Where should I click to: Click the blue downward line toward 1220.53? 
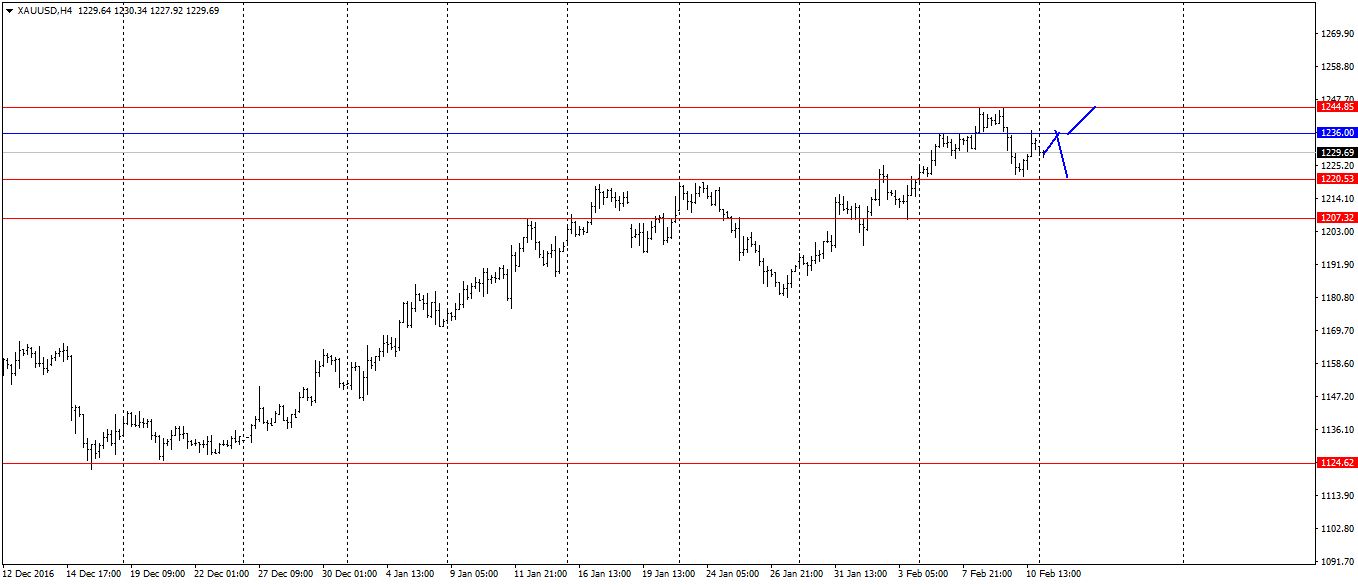pyautogui.click(x=1063, y=156)
